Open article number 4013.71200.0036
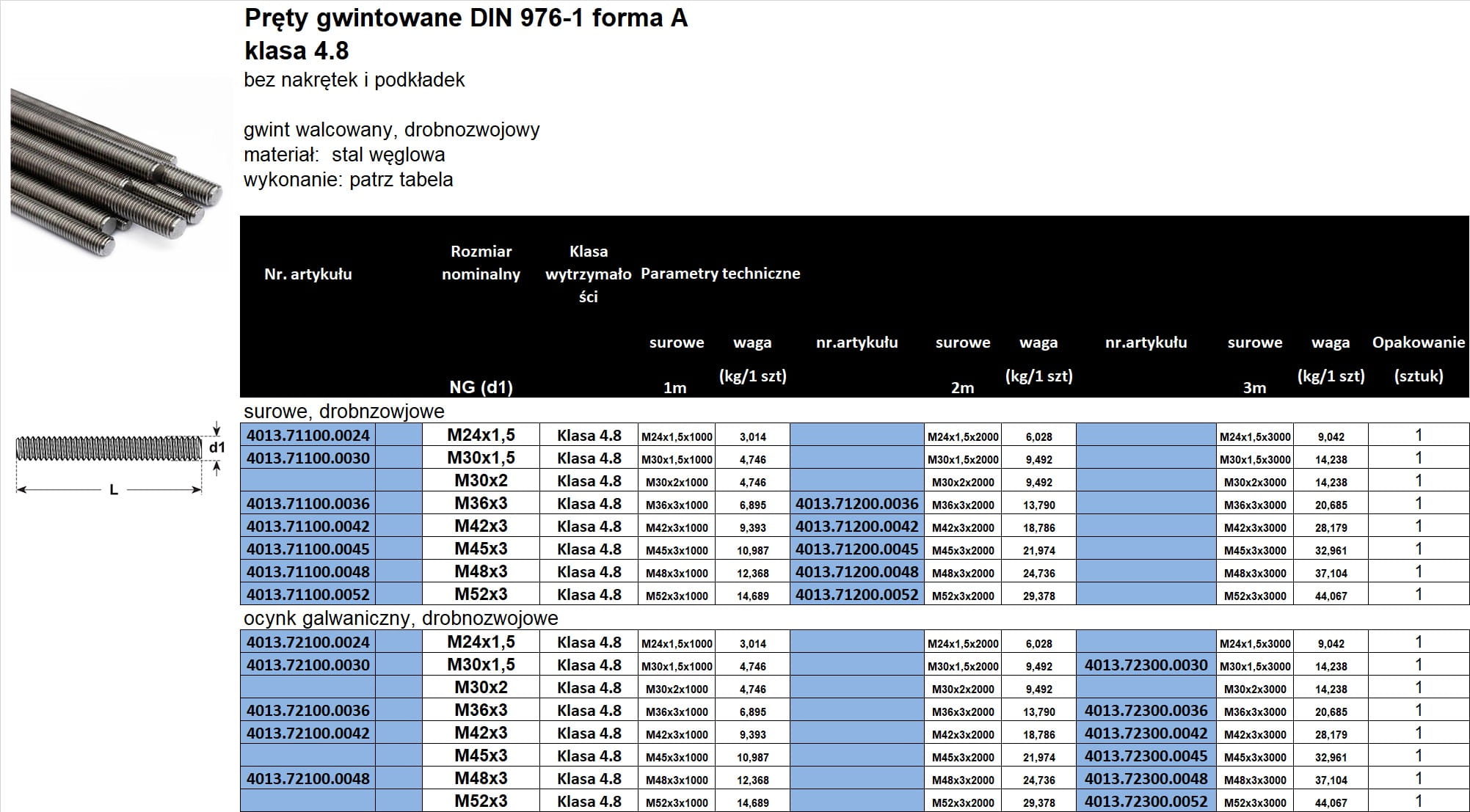 (856, 503)
